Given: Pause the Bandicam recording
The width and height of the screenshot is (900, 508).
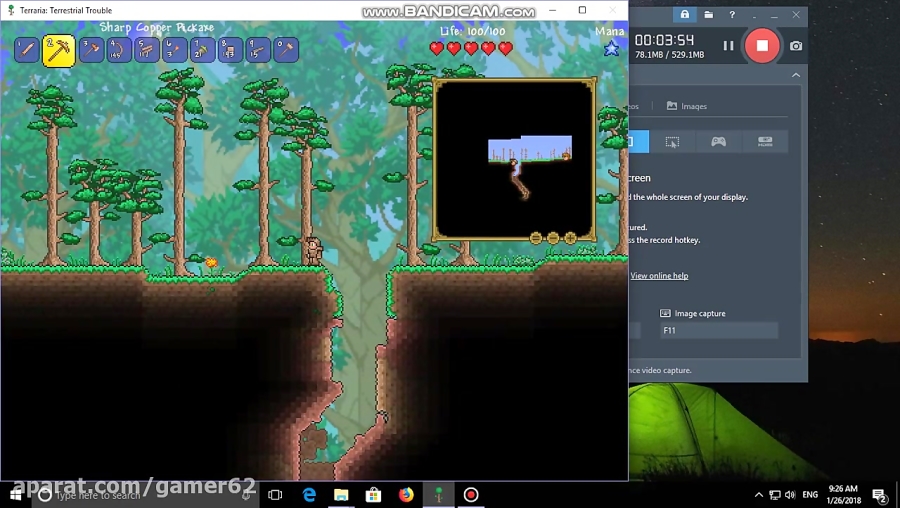Looking at the screenshot, I should [x=728, y=45].
